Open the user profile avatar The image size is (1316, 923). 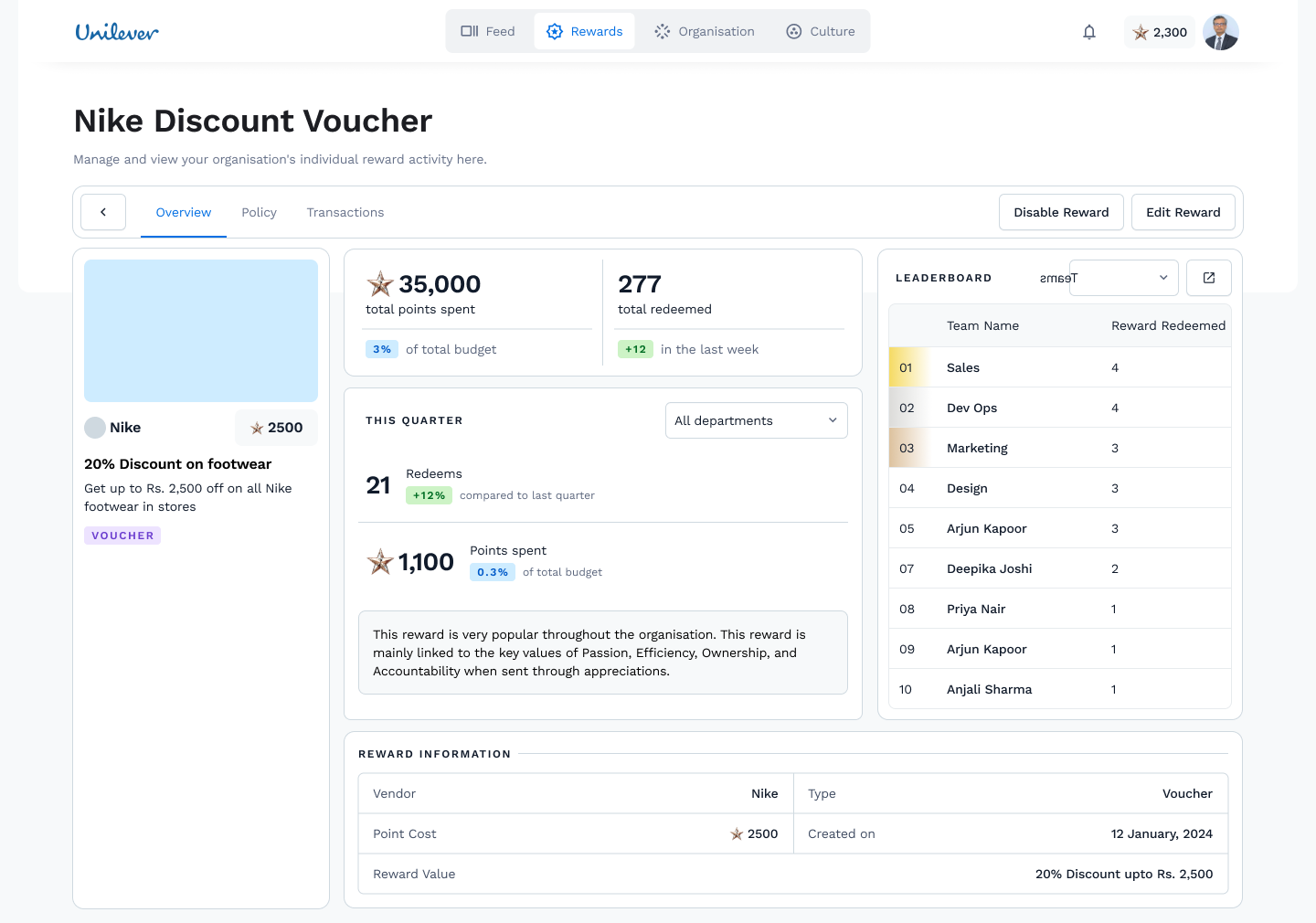click(1221, 32)
